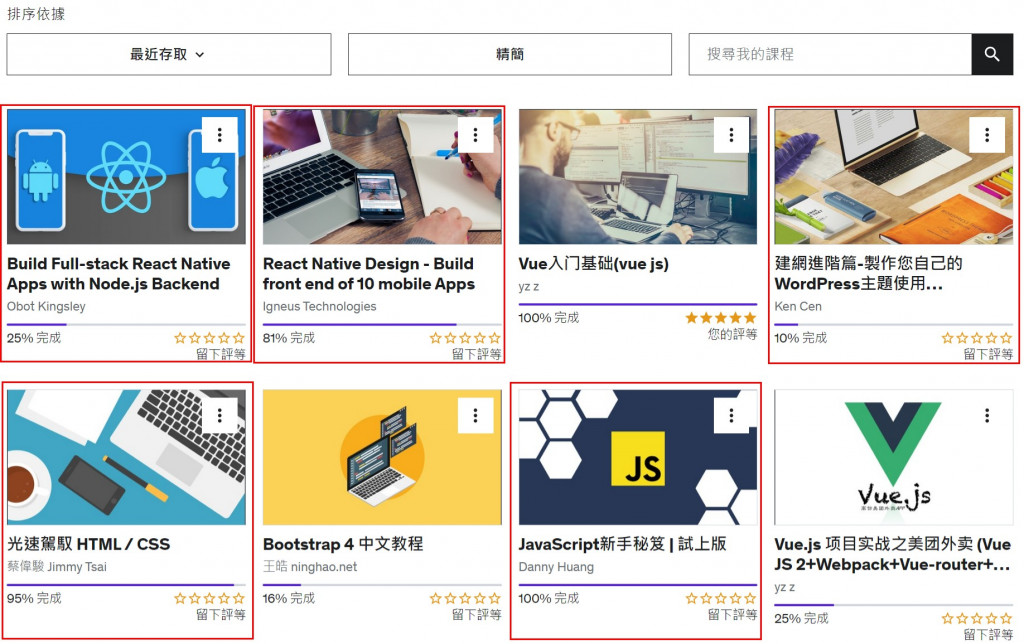Click 留下評等 under Bootstrap 4 中文教程
1024x644 pixels.
477,614
